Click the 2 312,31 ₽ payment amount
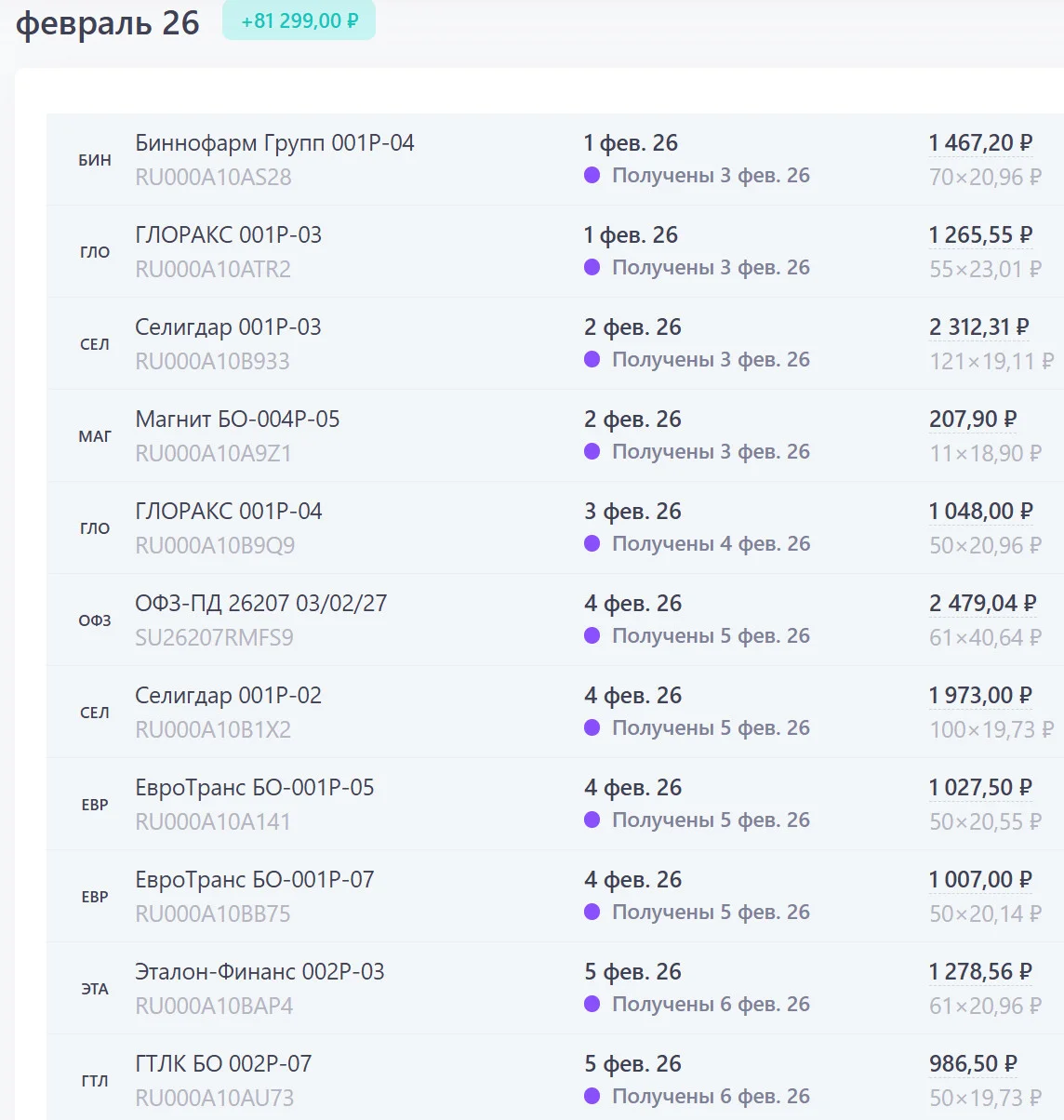The height and width of the screenshot is (1120, 1064). point(979,327)
